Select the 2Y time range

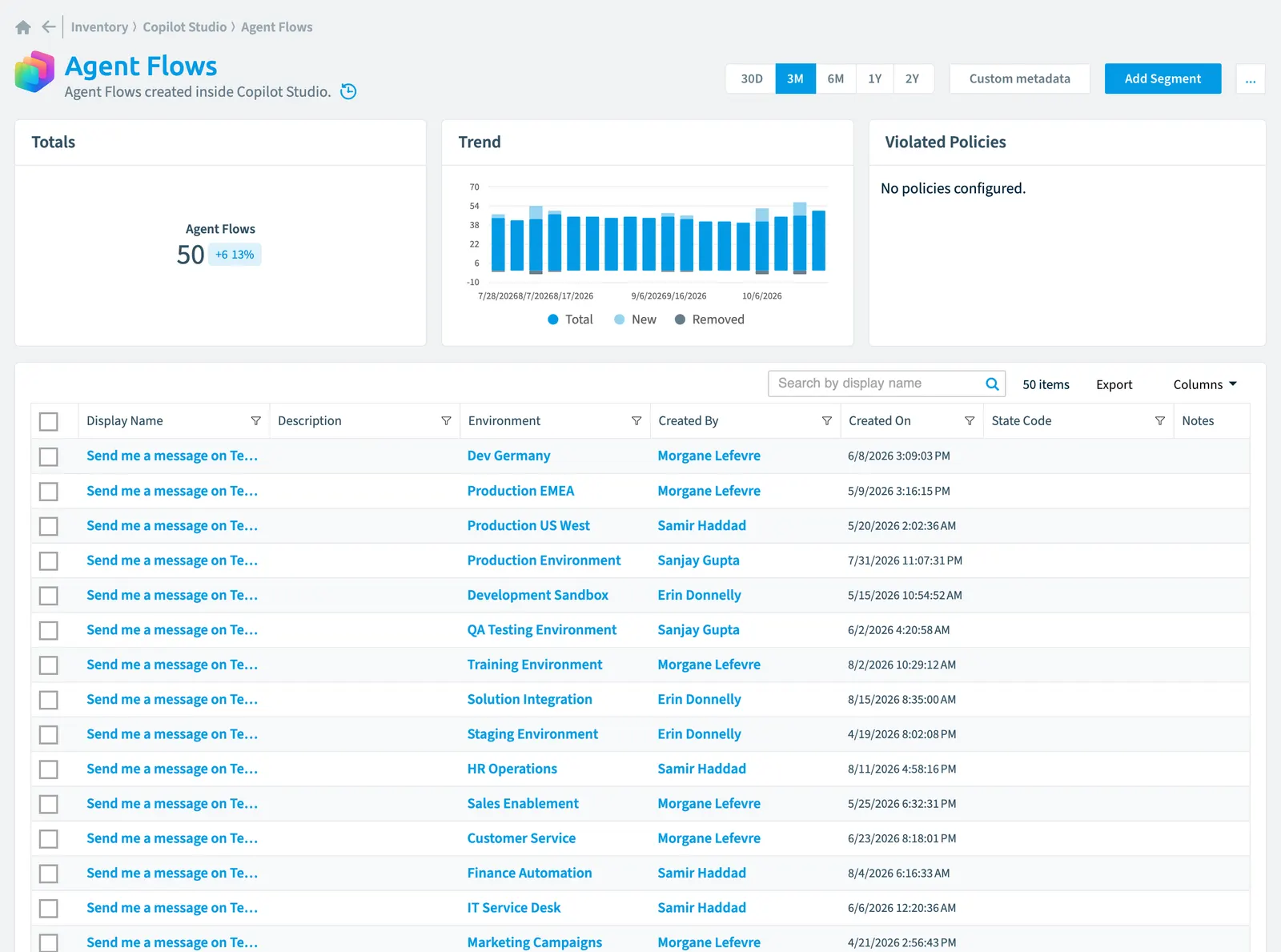click(913, 78)
